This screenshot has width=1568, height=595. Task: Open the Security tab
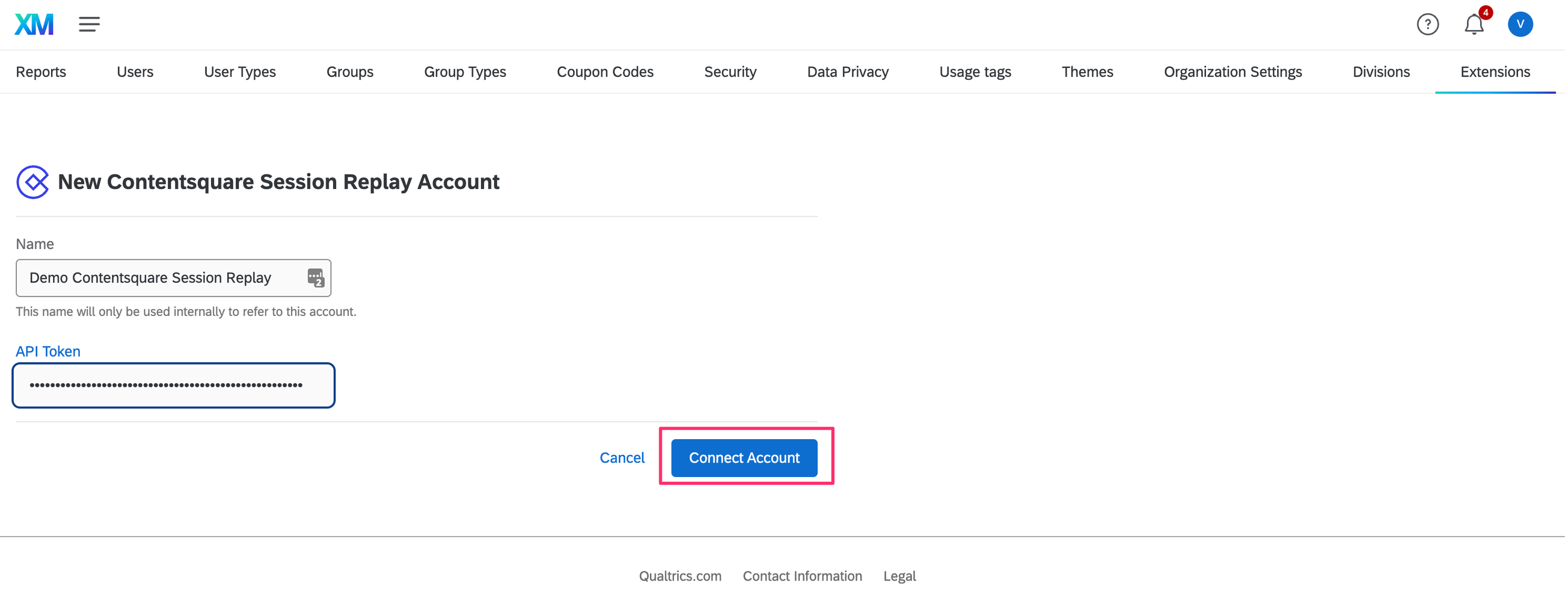pyautogui.click(x=730, y=72)
